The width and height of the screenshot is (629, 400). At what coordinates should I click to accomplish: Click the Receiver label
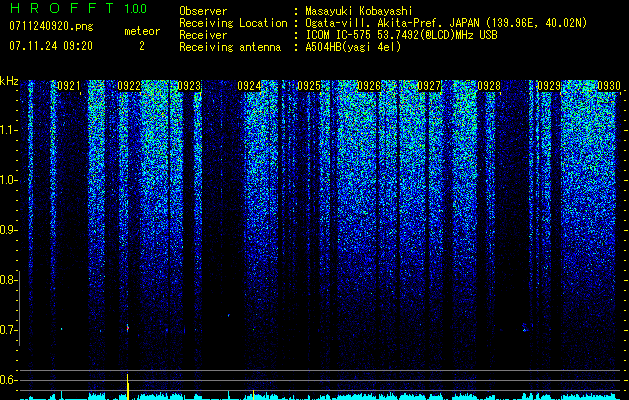203,35
